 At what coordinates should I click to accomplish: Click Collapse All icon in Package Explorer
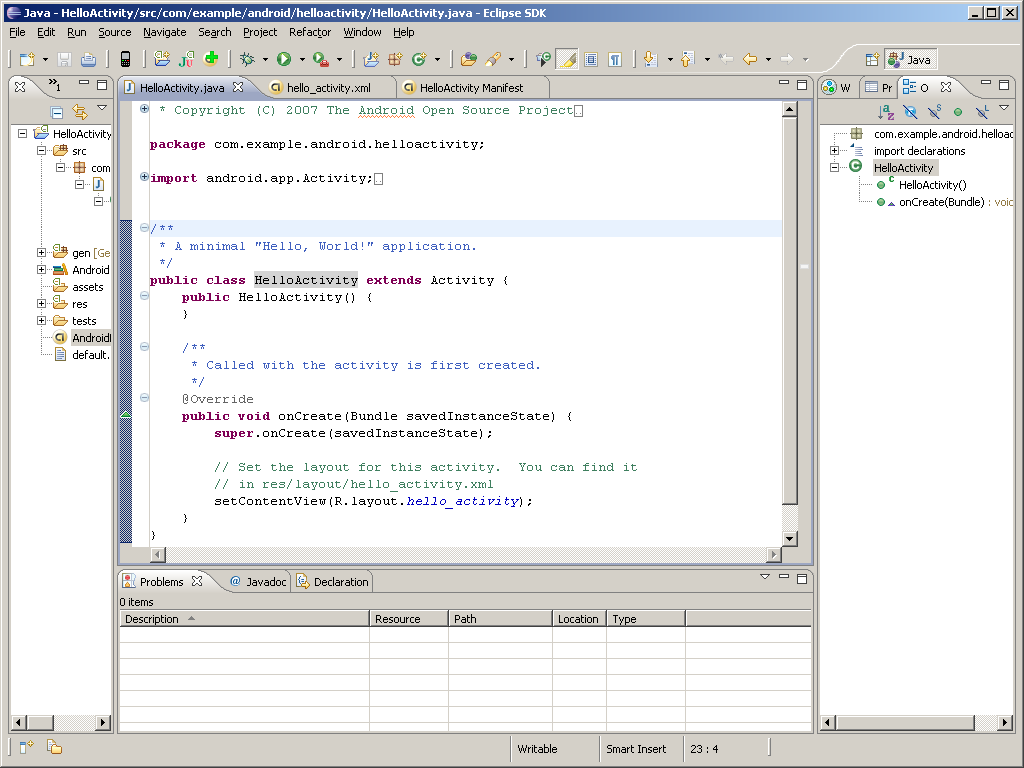57,112
